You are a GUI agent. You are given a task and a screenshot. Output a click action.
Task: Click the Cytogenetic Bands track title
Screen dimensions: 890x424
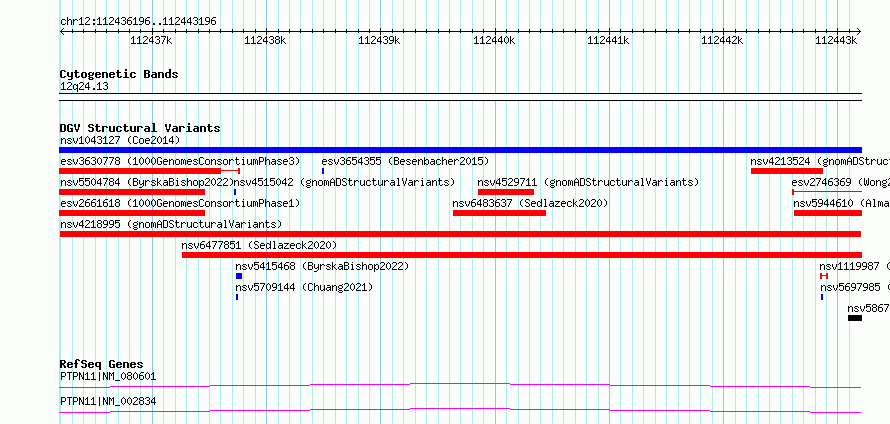point(119,74)
